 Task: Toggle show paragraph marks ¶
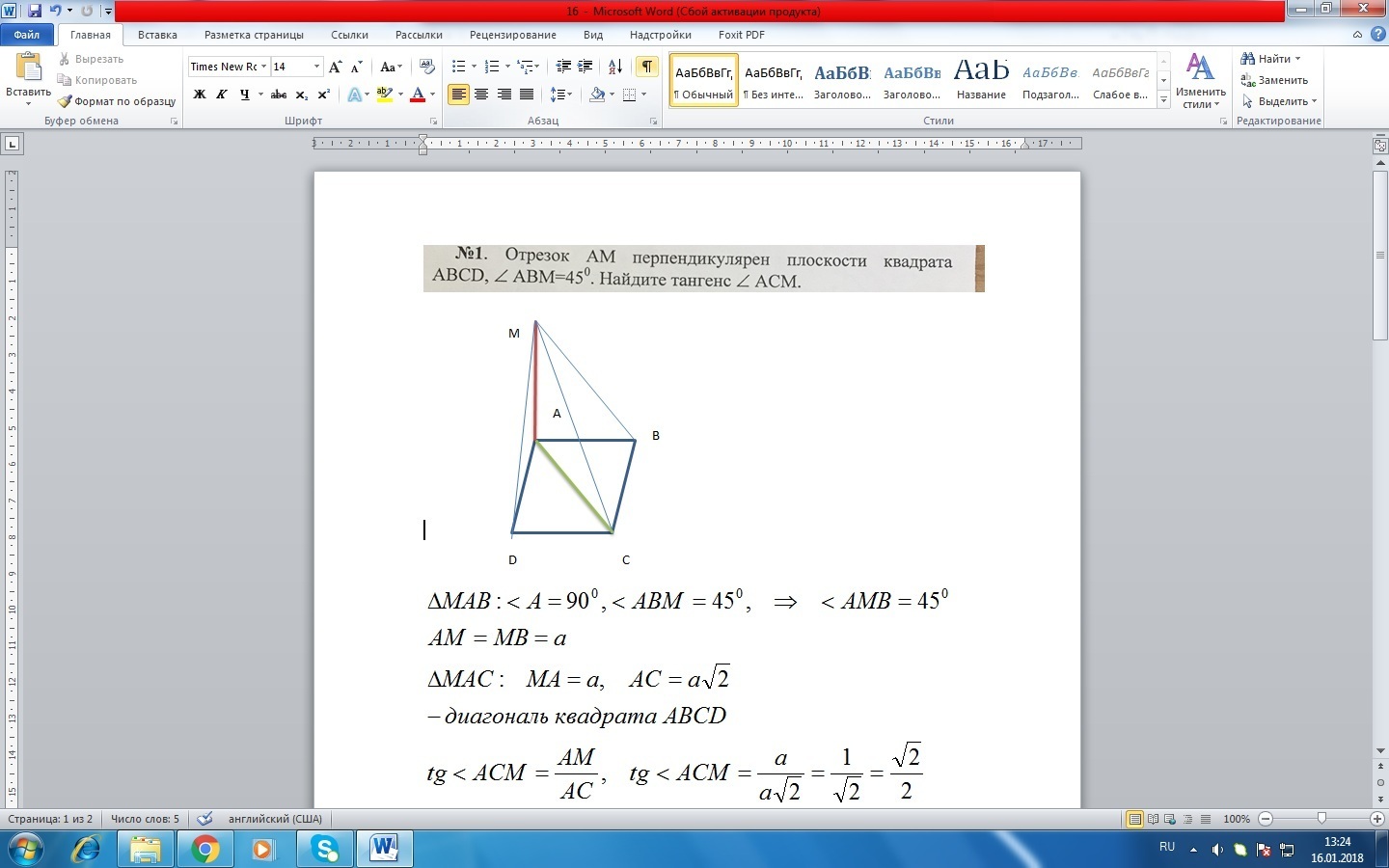(646, 67)
